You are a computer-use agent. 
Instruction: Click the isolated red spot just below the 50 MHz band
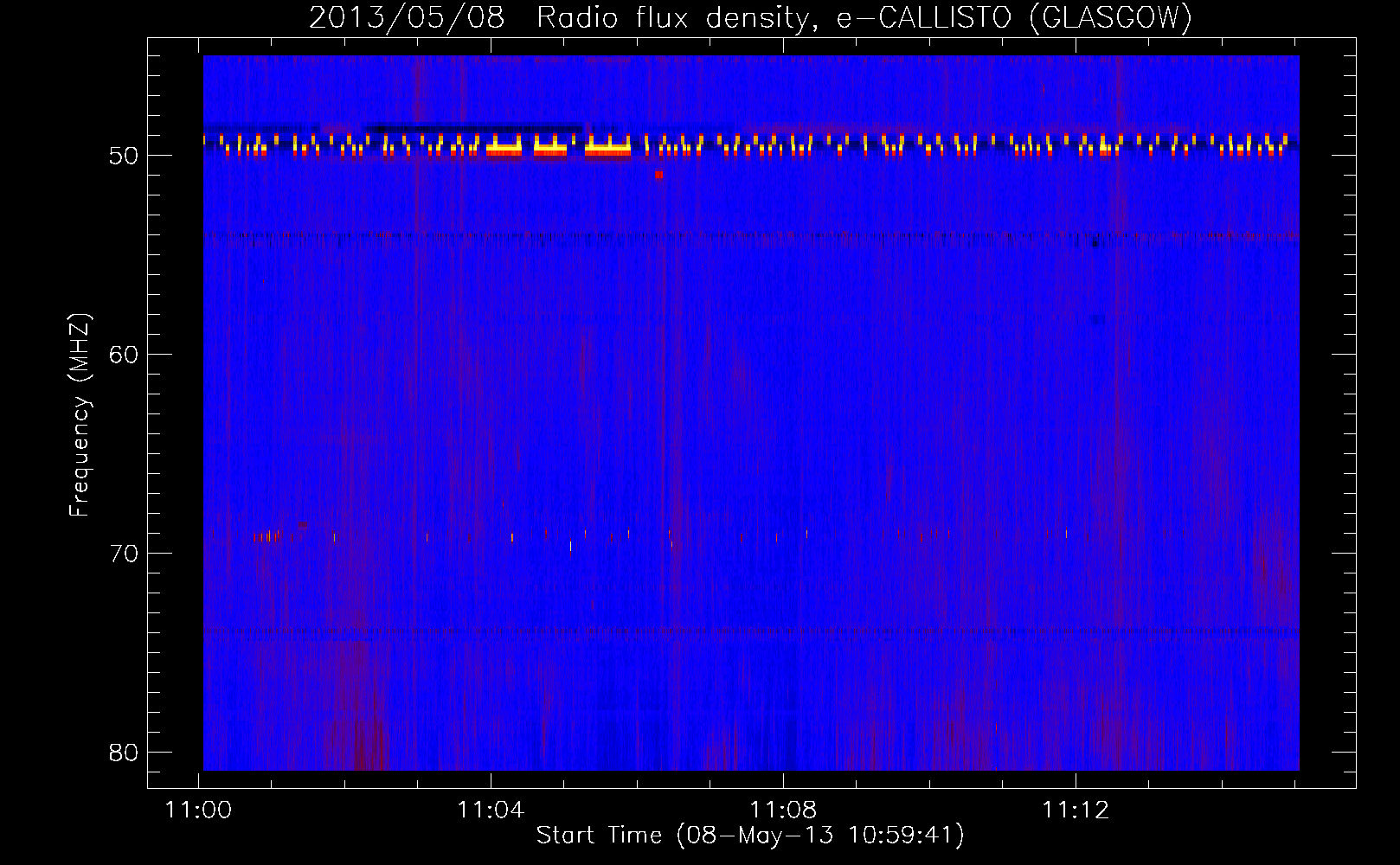659,175
